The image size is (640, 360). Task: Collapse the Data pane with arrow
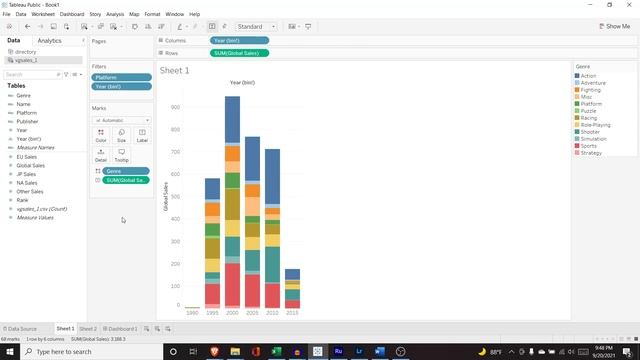pos(83,40)
